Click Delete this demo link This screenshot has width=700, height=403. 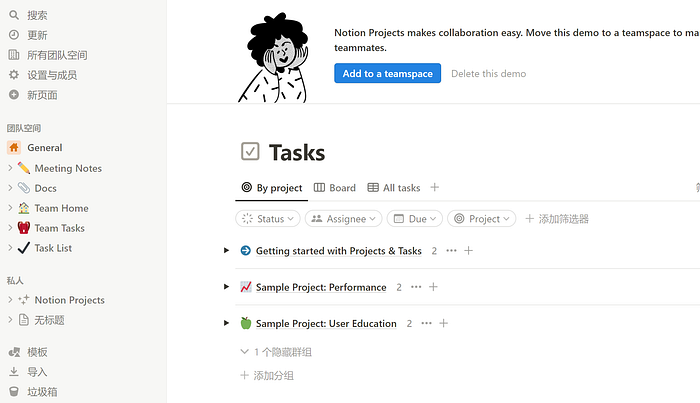[488, 74]
